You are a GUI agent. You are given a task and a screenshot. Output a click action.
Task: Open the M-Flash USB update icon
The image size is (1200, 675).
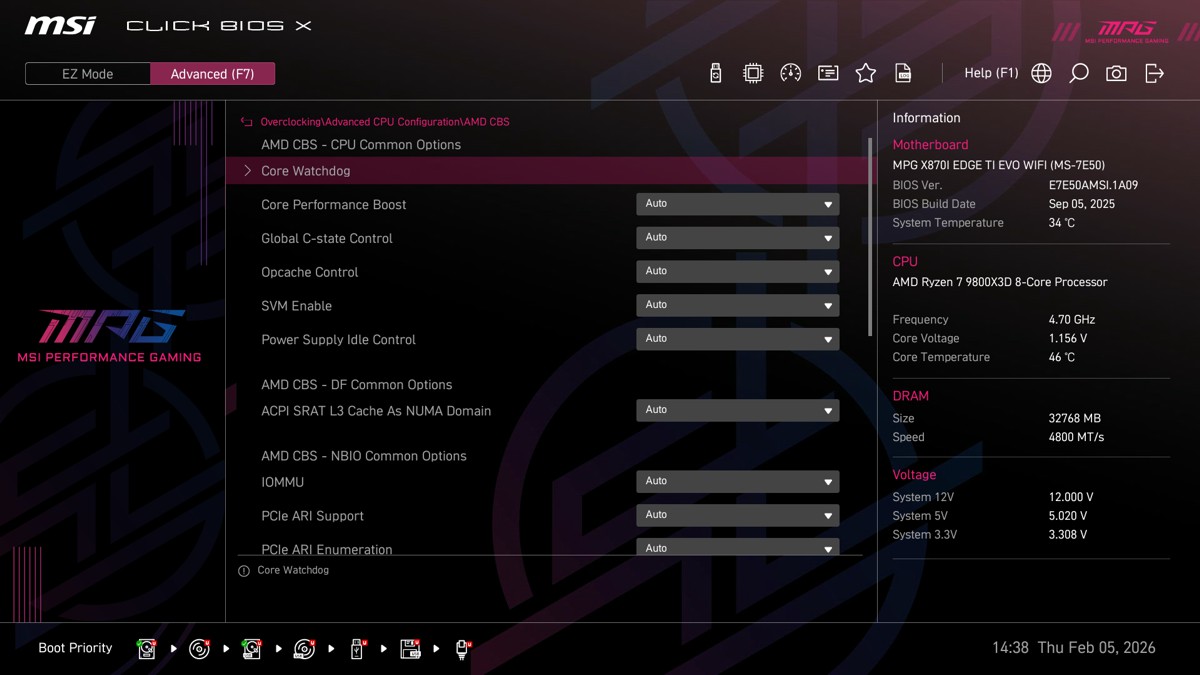[715, 73]
